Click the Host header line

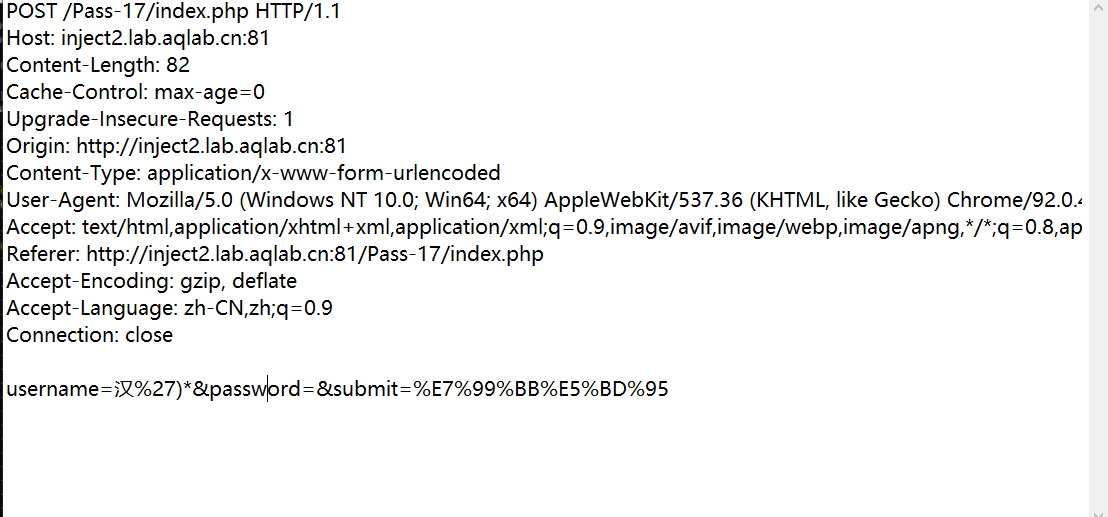[x=137, y=39]
